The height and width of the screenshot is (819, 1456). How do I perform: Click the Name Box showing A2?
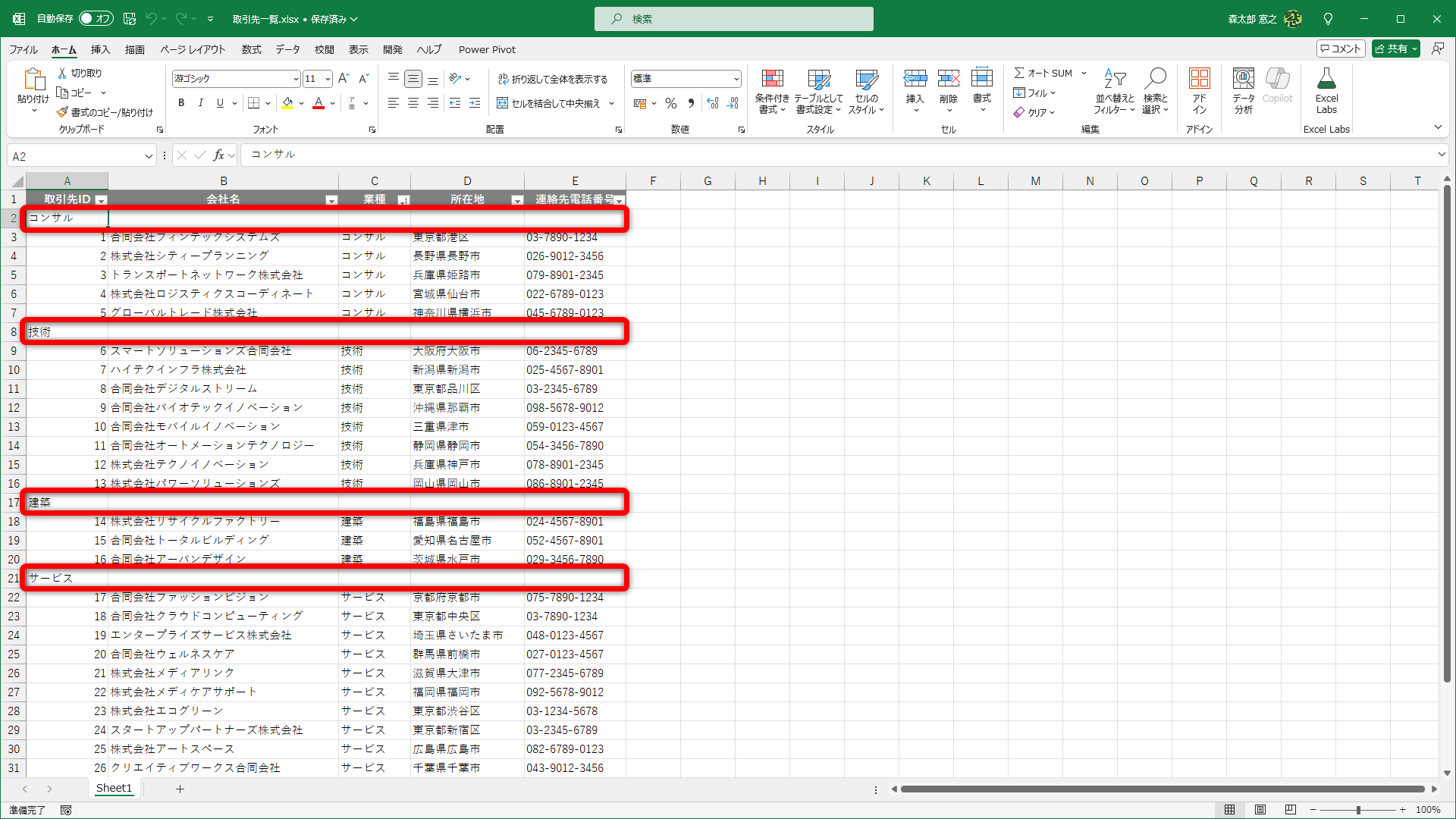point(74,156)
